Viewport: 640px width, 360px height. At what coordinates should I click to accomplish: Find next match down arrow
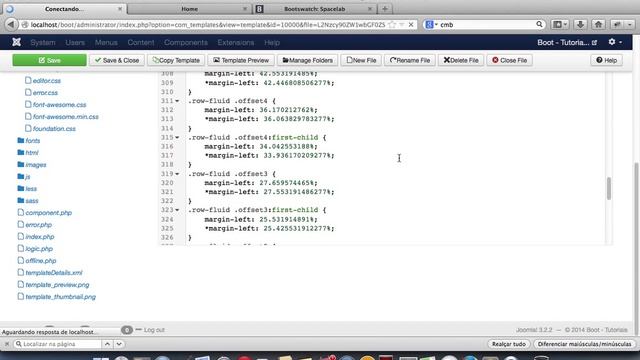pyautogui.click(x=119, y=344)
